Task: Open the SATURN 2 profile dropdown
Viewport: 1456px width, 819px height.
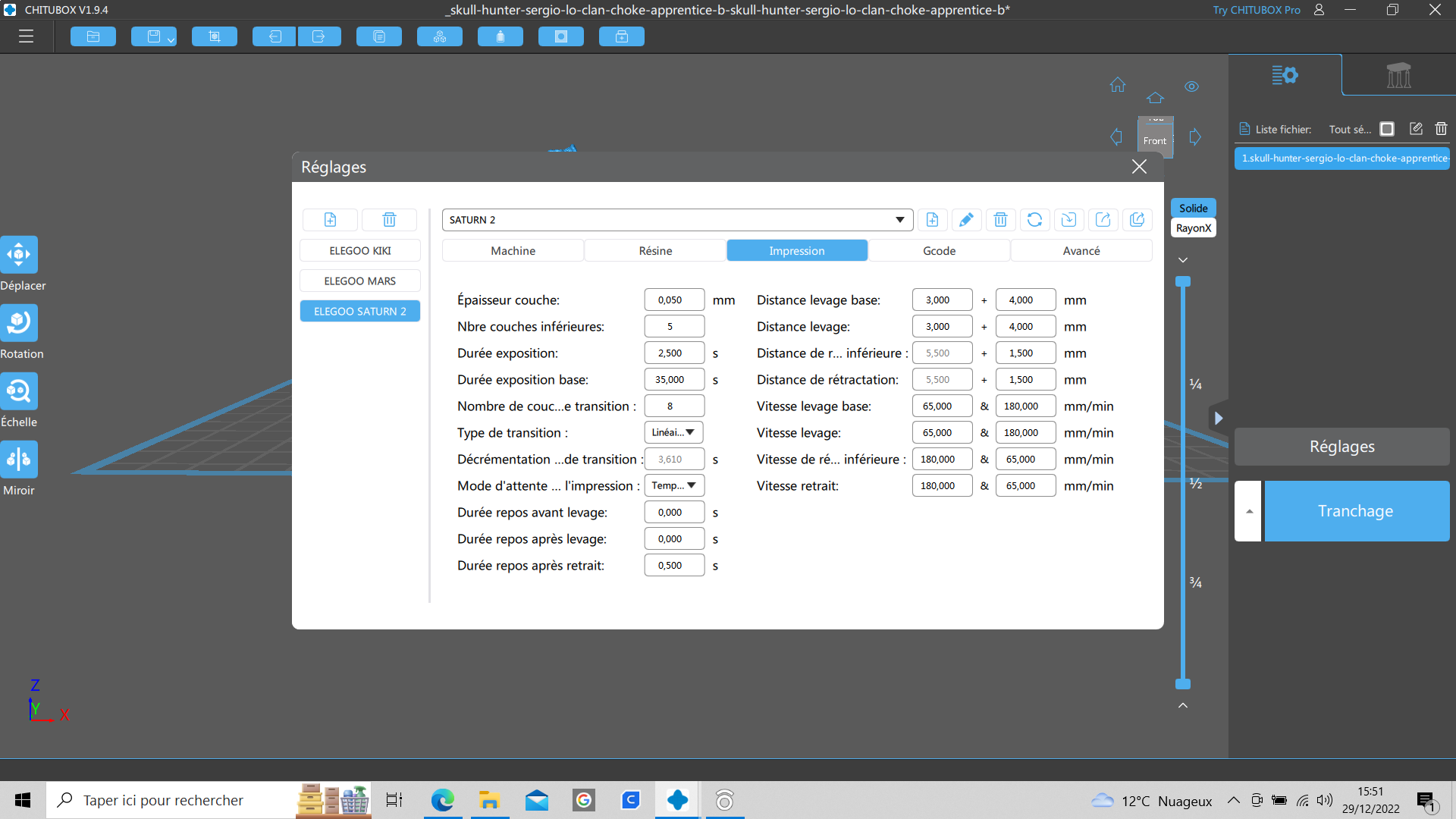Action: [x=899, y=220]
